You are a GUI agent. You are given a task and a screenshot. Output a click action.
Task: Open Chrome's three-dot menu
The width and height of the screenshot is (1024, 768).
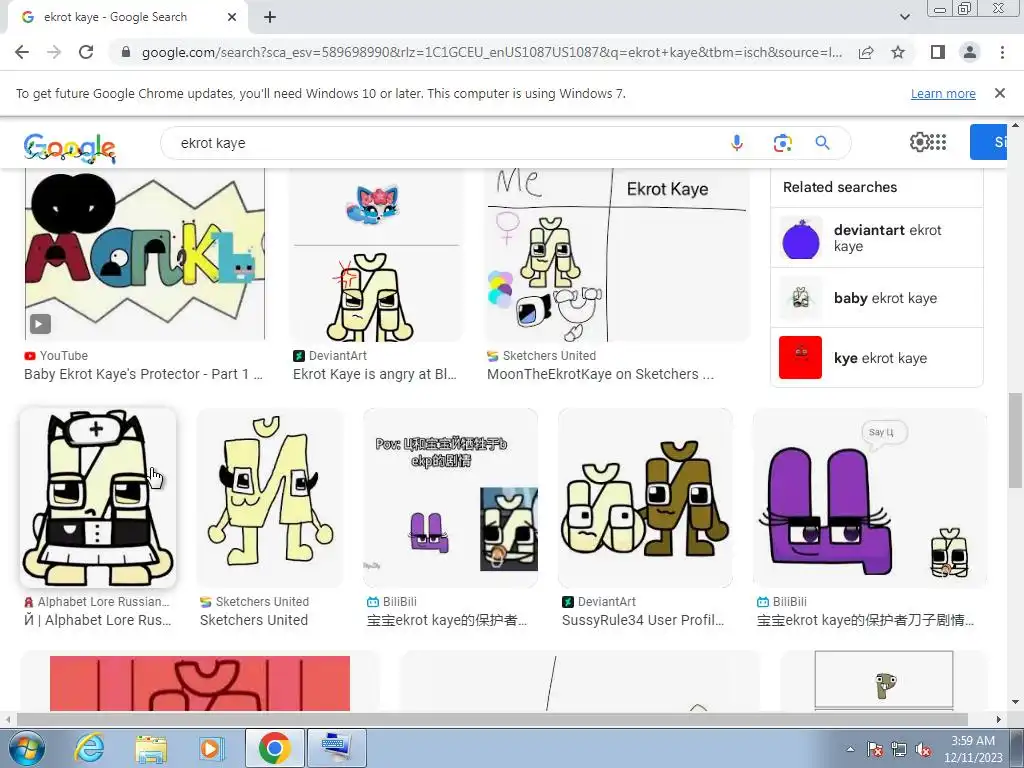(x=1002, y=52)
